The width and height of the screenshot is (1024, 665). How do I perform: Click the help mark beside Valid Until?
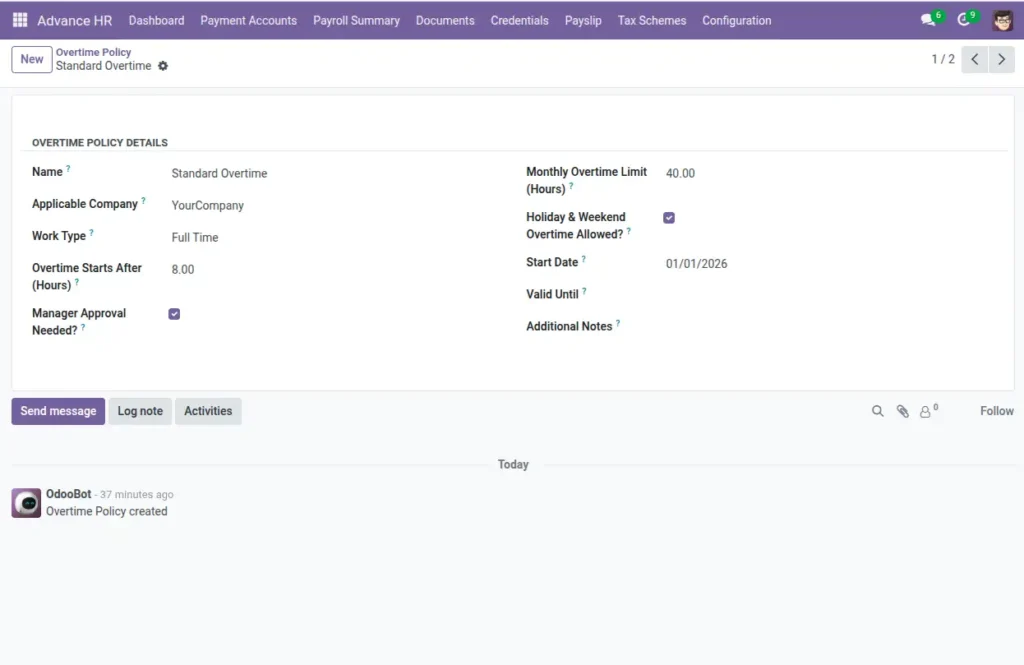(584, 291)
